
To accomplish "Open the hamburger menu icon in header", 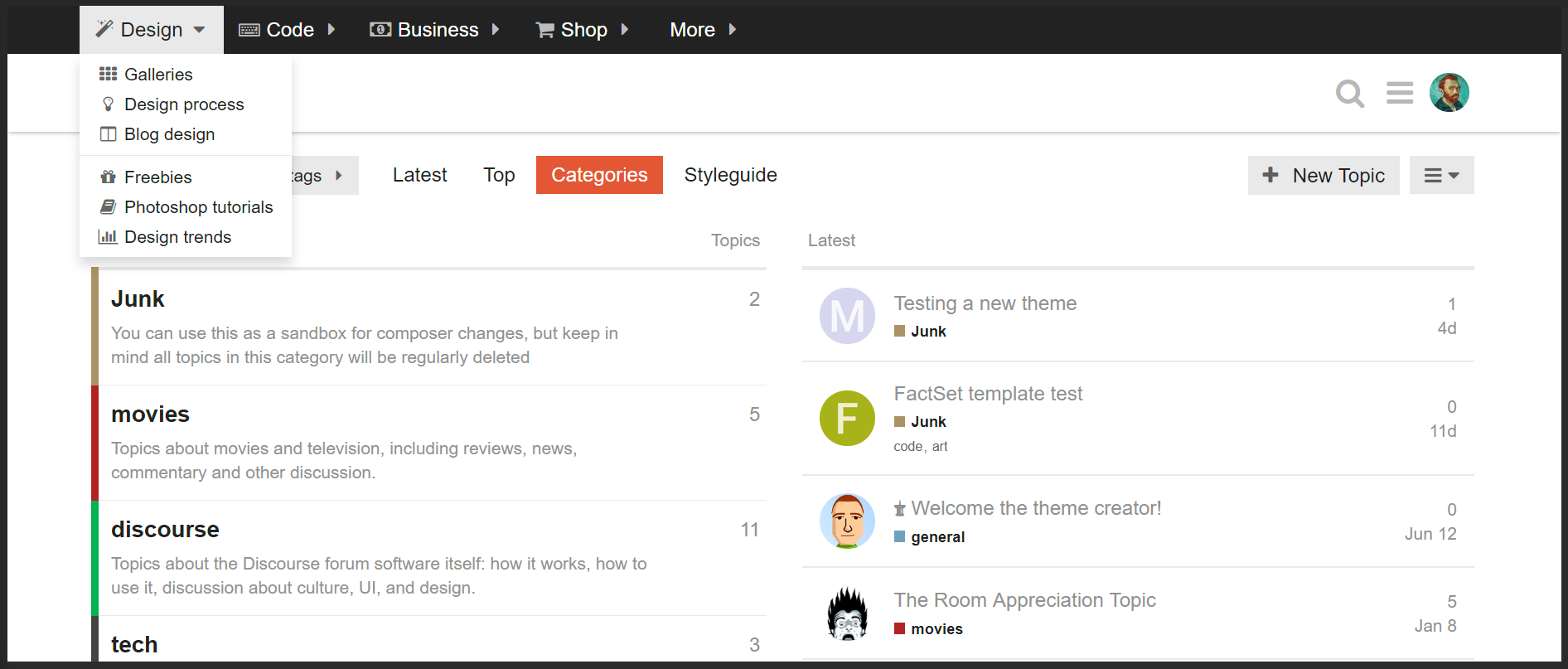I will pyautogui.click(x=1399, y=93).
